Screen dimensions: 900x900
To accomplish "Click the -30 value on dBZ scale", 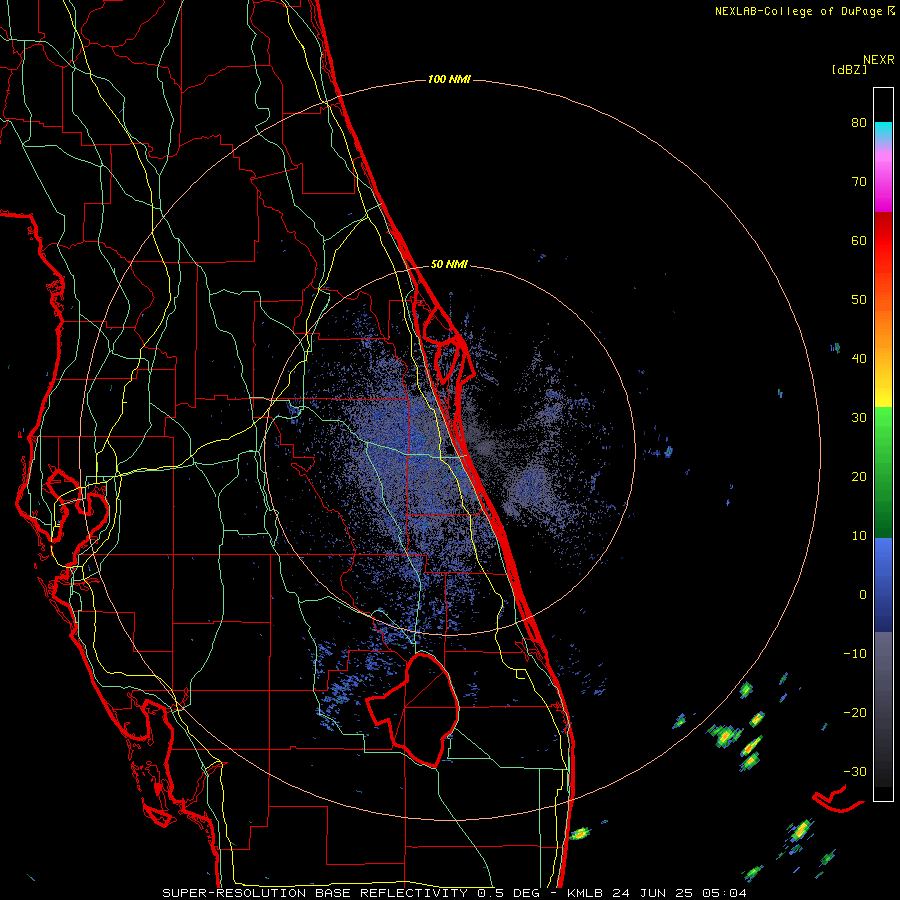I will point(855,771).
